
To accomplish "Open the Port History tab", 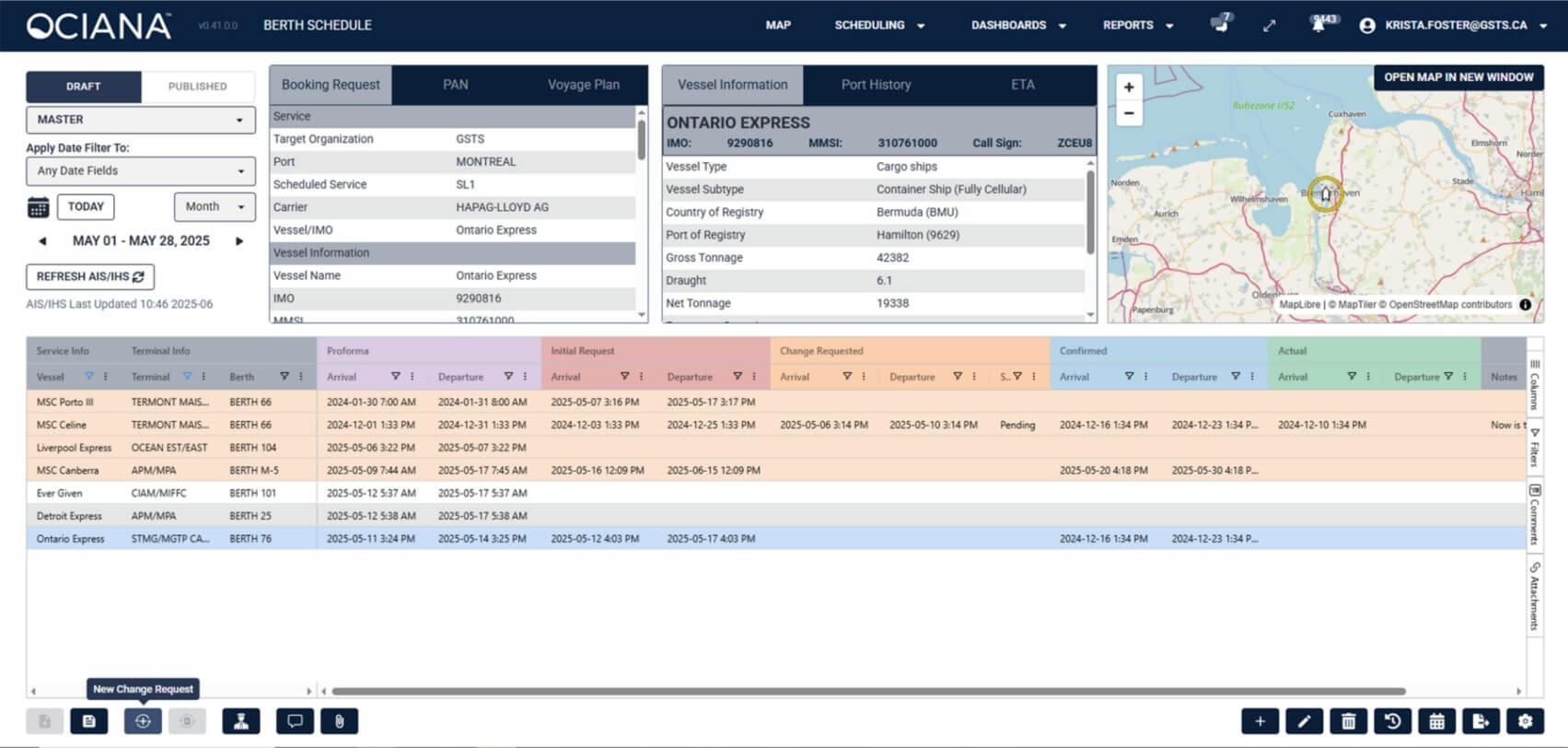I will (876, 85).
